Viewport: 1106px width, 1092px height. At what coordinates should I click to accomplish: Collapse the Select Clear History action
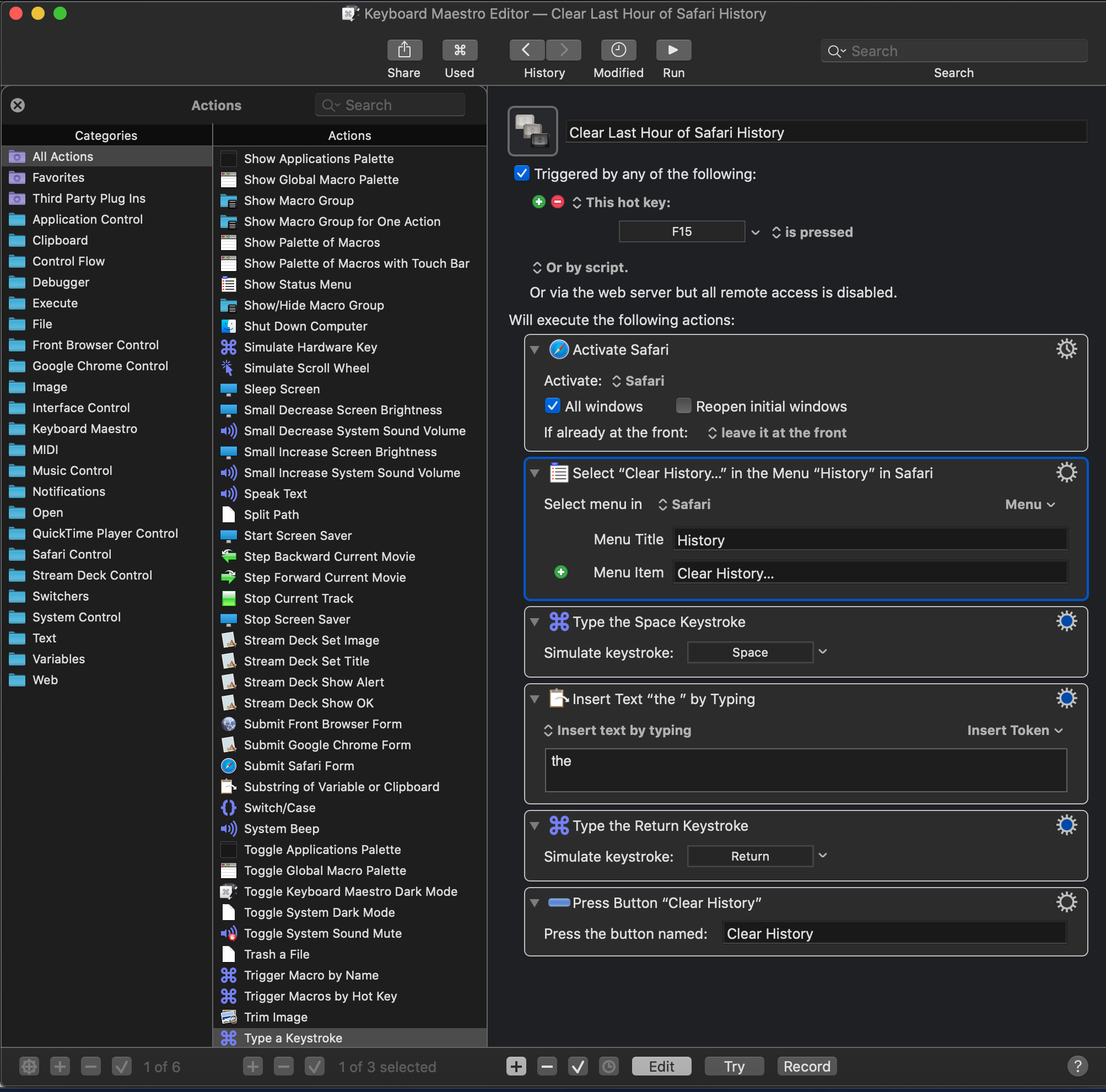click(535, 473)
